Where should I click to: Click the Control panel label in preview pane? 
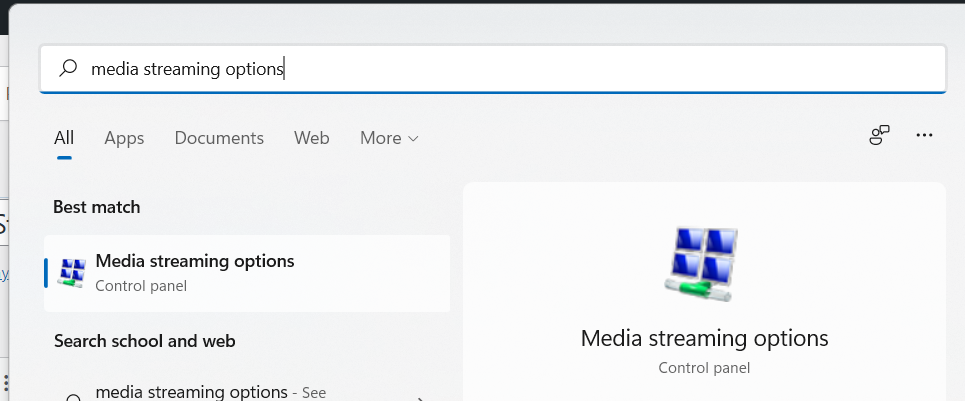[704, 368]
